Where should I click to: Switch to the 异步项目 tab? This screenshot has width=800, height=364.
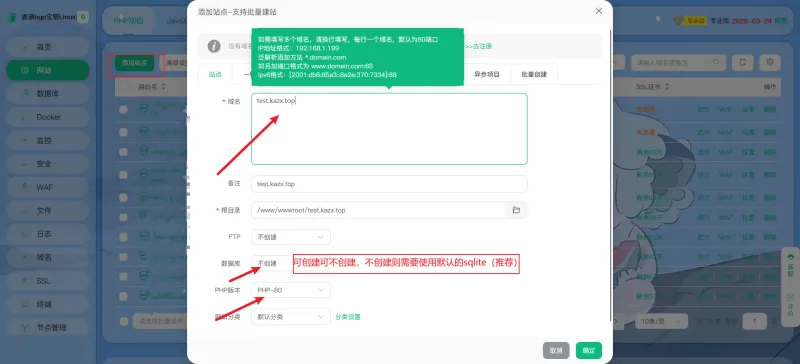coord(487,74)
